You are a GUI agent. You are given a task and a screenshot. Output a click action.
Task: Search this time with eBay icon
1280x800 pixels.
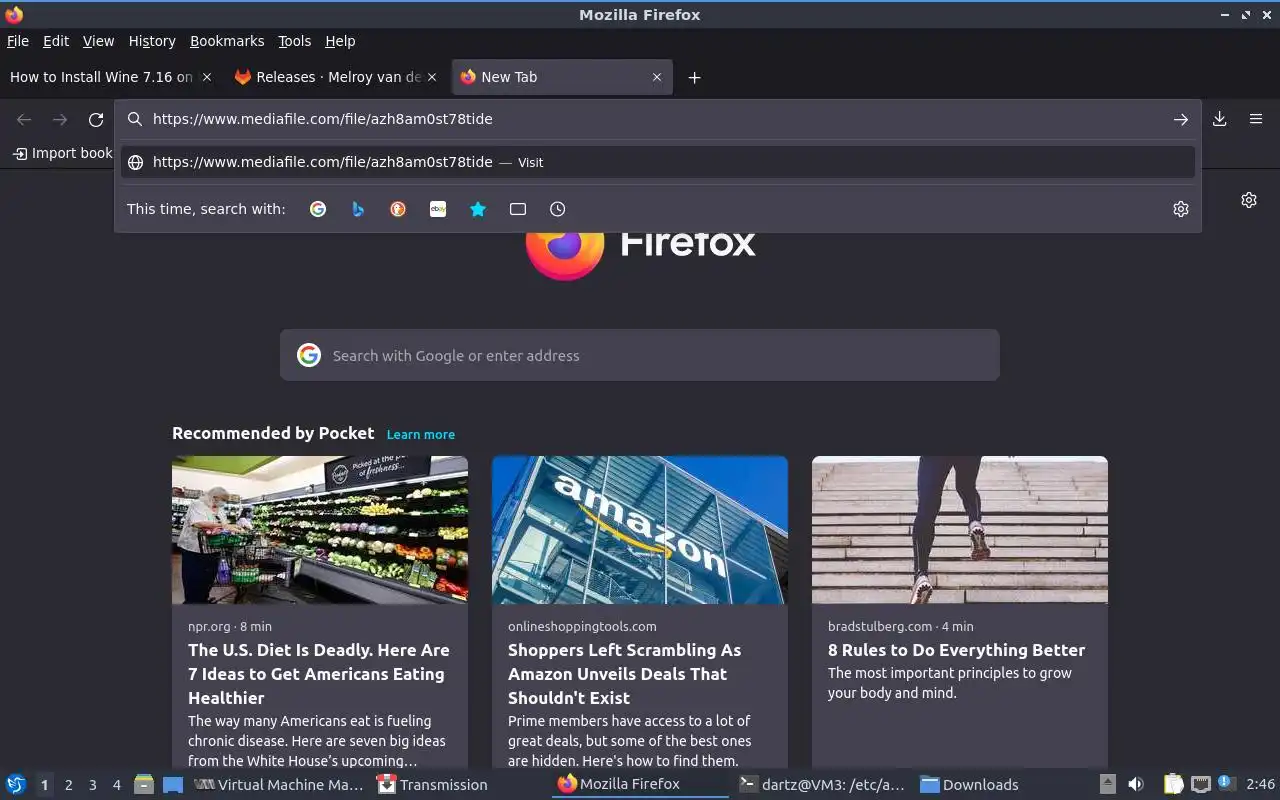438,209
